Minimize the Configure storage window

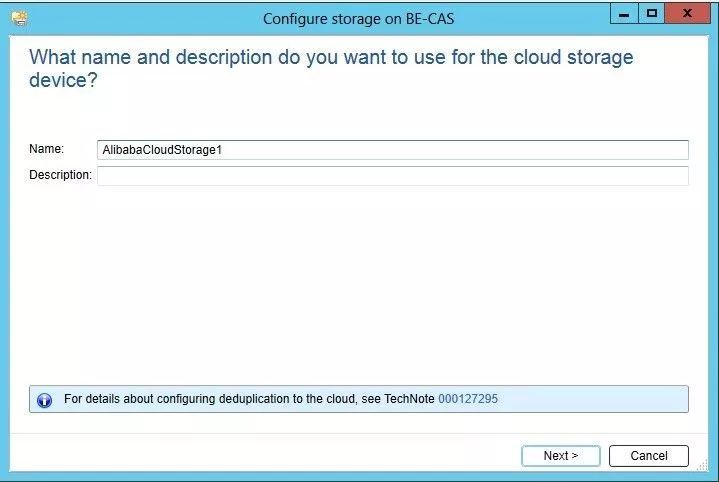(624, 14)
